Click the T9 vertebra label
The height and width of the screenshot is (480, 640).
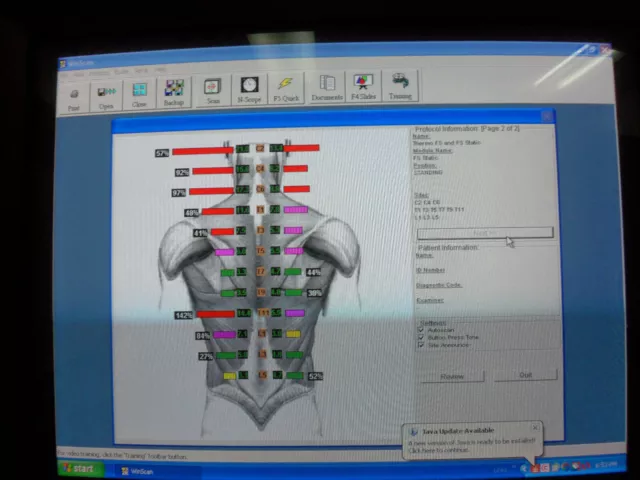coord(261,292)
